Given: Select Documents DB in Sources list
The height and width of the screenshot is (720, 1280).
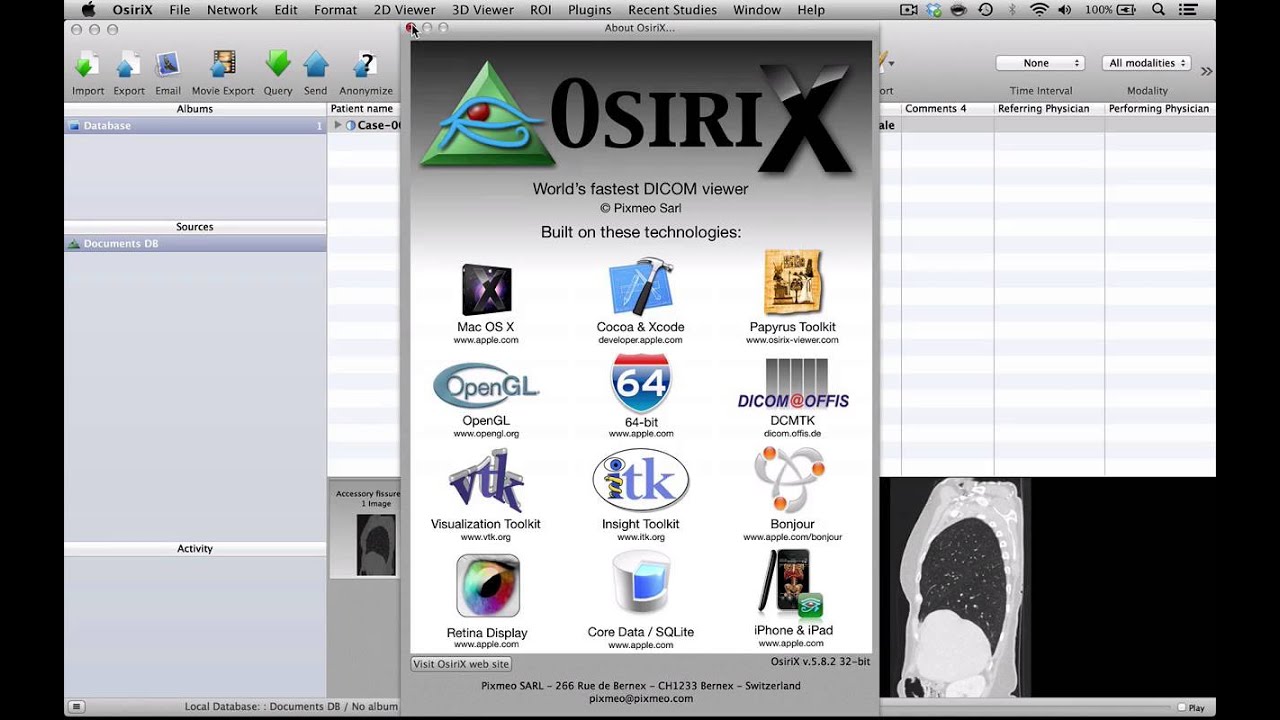Looking at the screenshot, I should pyautogui.click(x=195, y=244).
